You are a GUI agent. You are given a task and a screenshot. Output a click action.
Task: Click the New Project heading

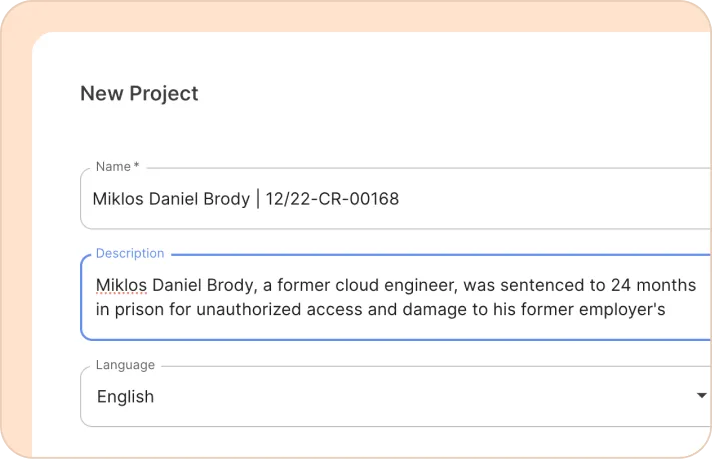(x=139, y=93)
